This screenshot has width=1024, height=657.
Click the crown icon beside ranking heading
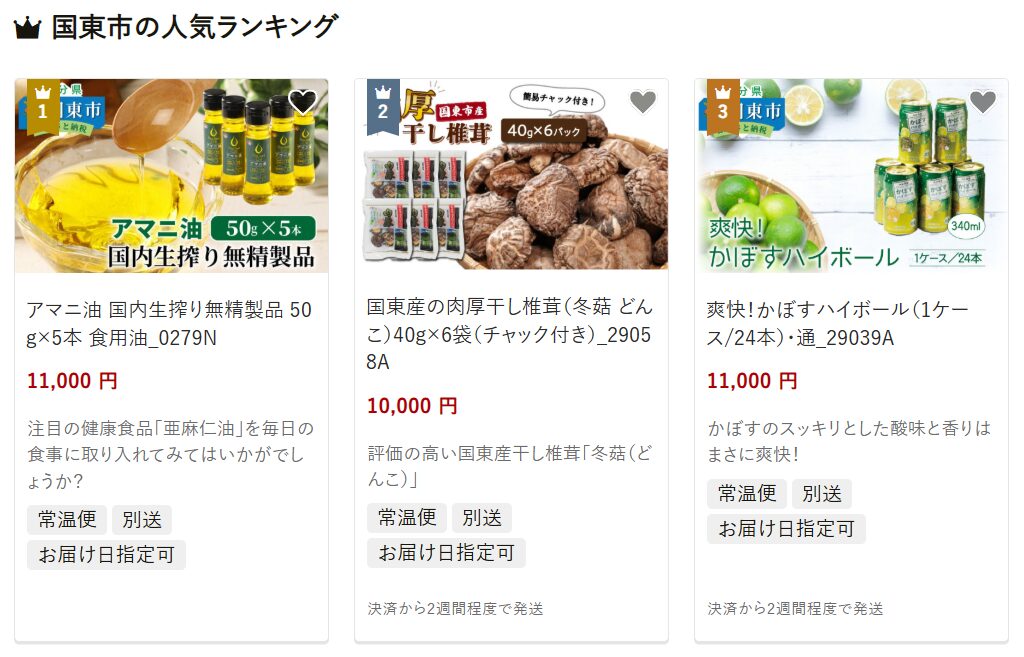(27, 28)
